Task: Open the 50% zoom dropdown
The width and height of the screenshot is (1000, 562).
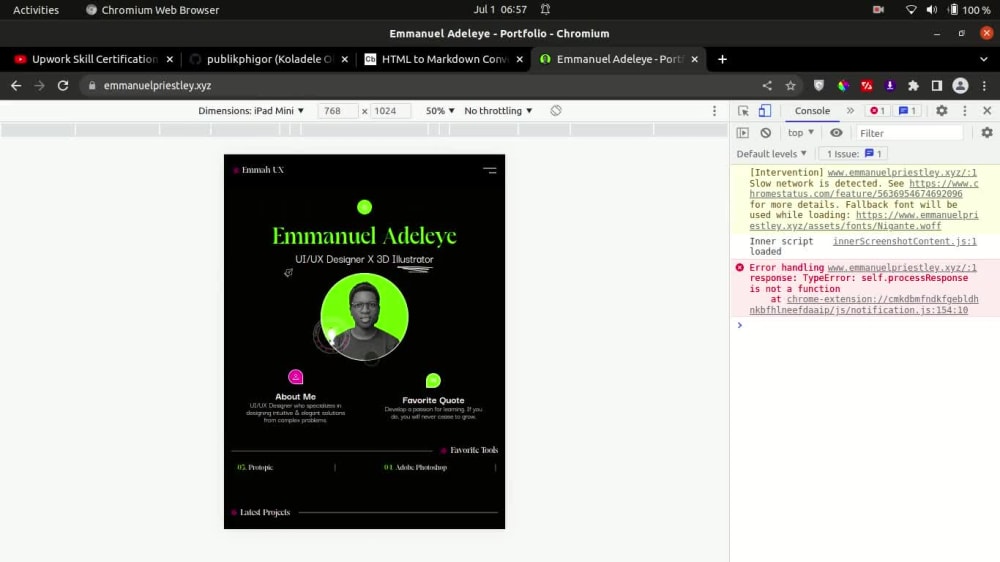Action: 440,111
